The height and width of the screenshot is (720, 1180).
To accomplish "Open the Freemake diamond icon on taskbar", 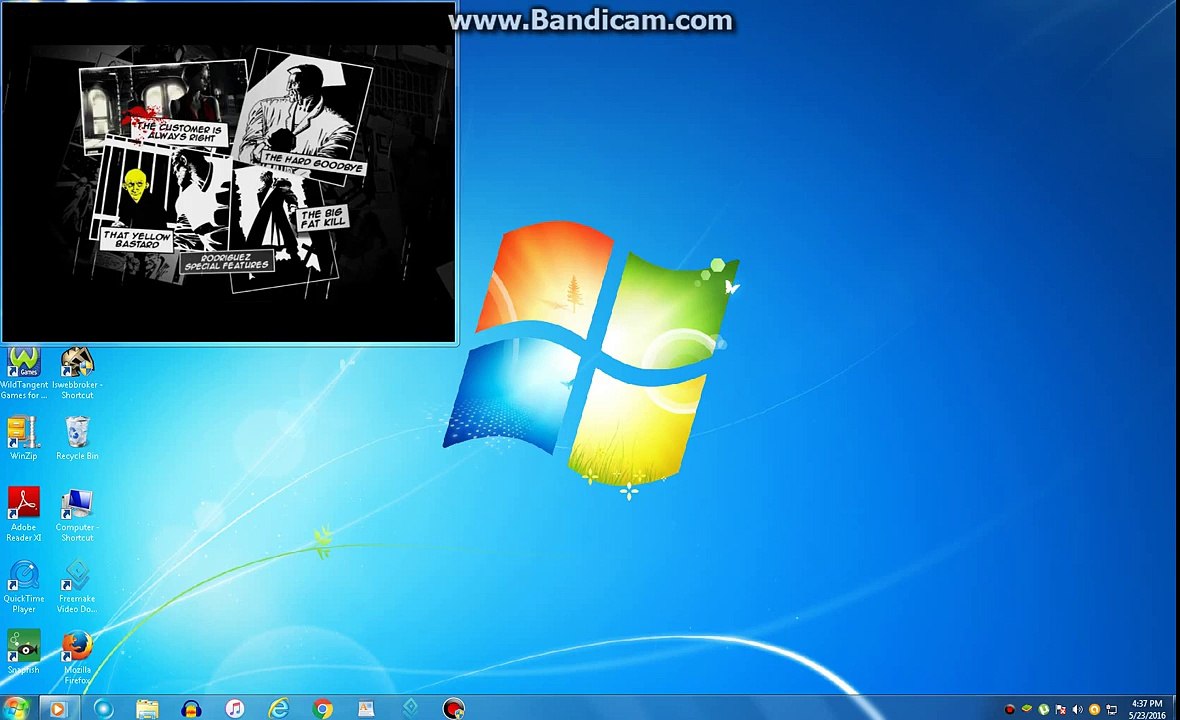I will [x=410, y=708].
